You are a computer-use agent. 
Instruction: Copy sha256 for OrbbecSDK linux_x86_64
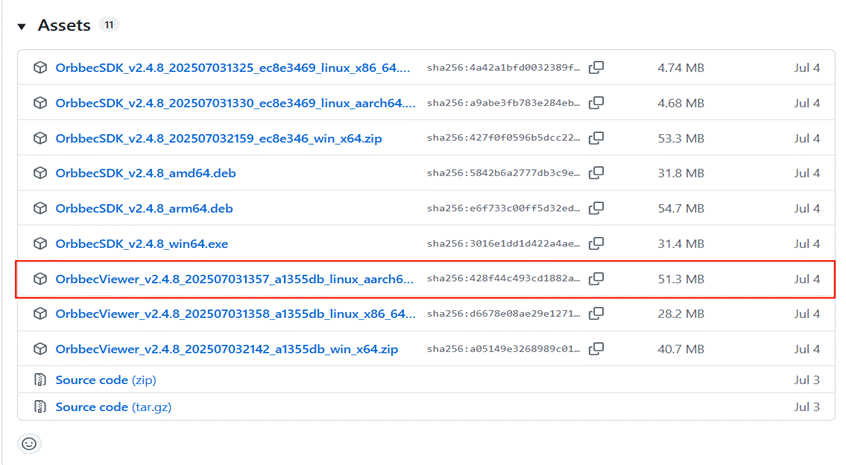[x=596, y=67]
